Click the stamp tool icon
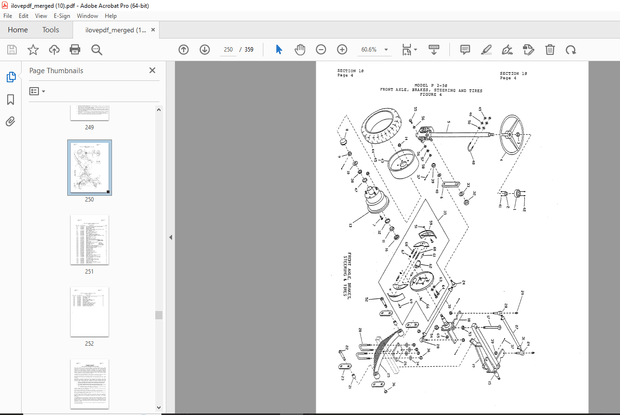 point(528,50)
